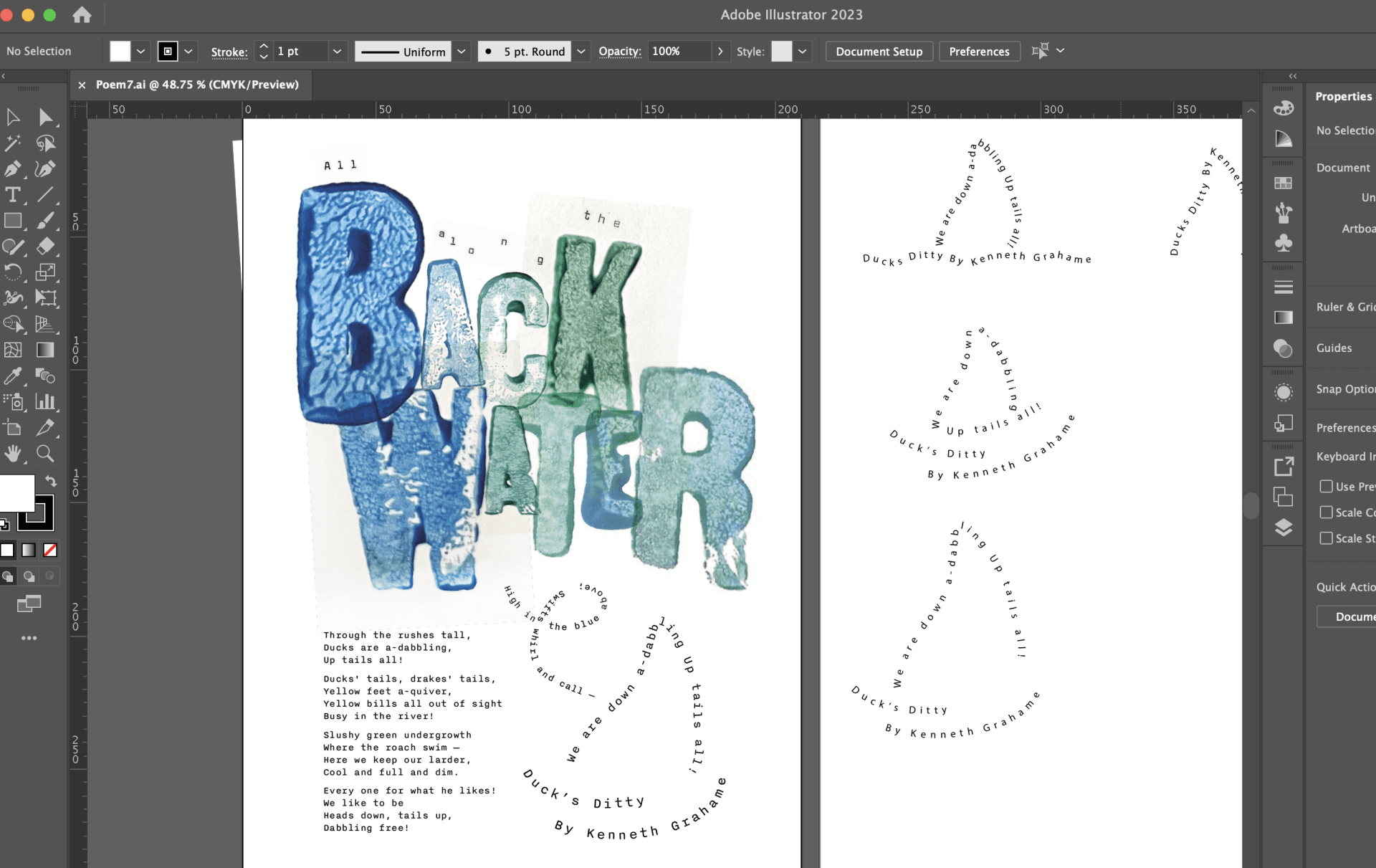Activate the Artboard tool
Image resolution: width=1376 pixels, height=868 pixels.
(x=13, y=428)
